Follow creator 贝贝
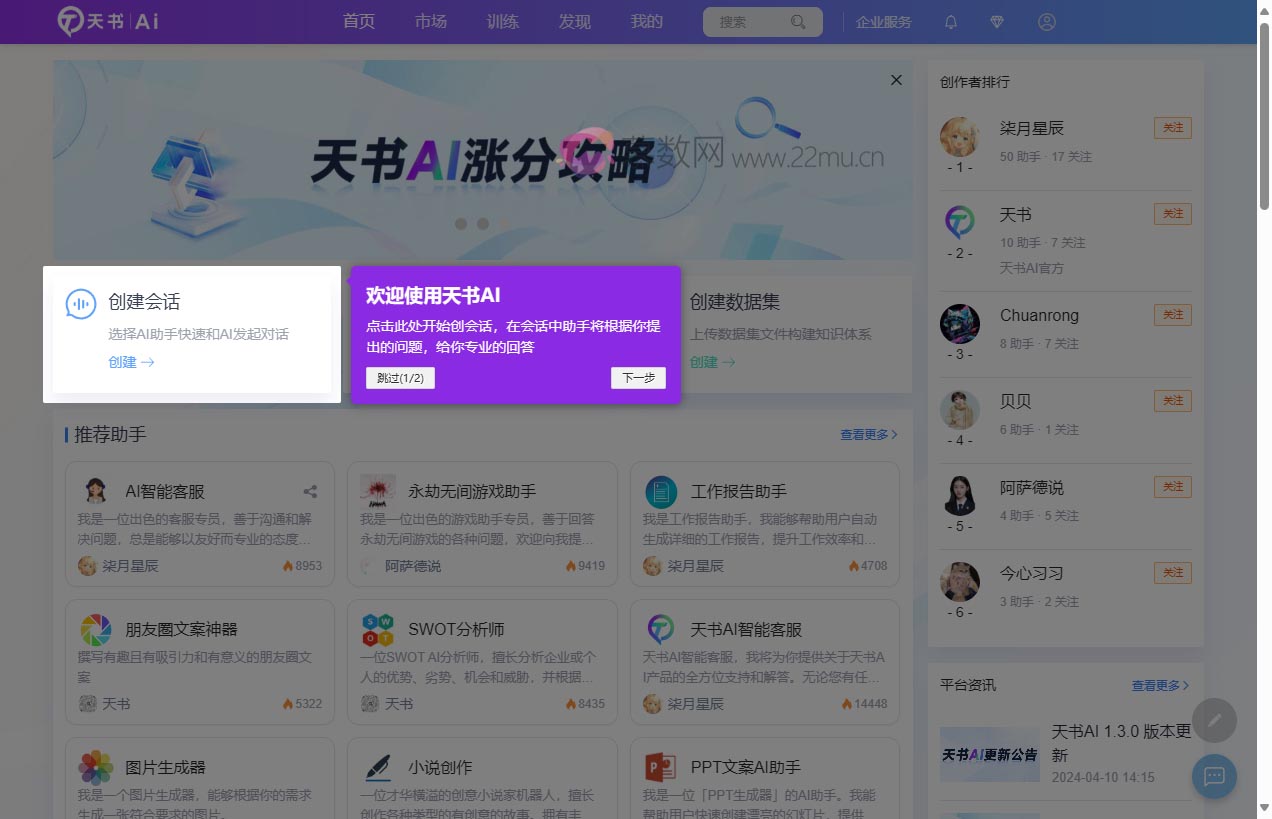The height and width of the screenshot is (819, 1272). 1171,401
